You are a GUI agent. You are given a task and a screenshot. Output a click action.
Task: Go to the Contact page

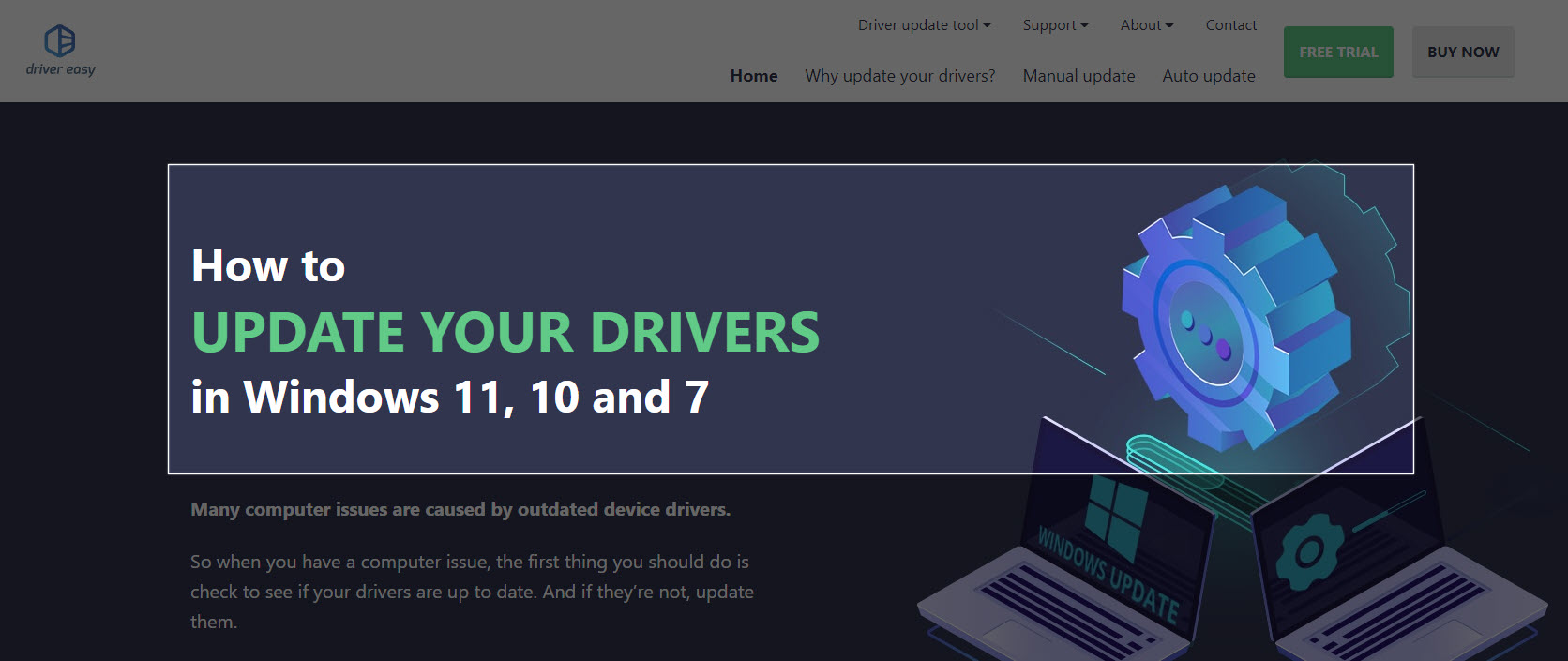click(1230, 25)
